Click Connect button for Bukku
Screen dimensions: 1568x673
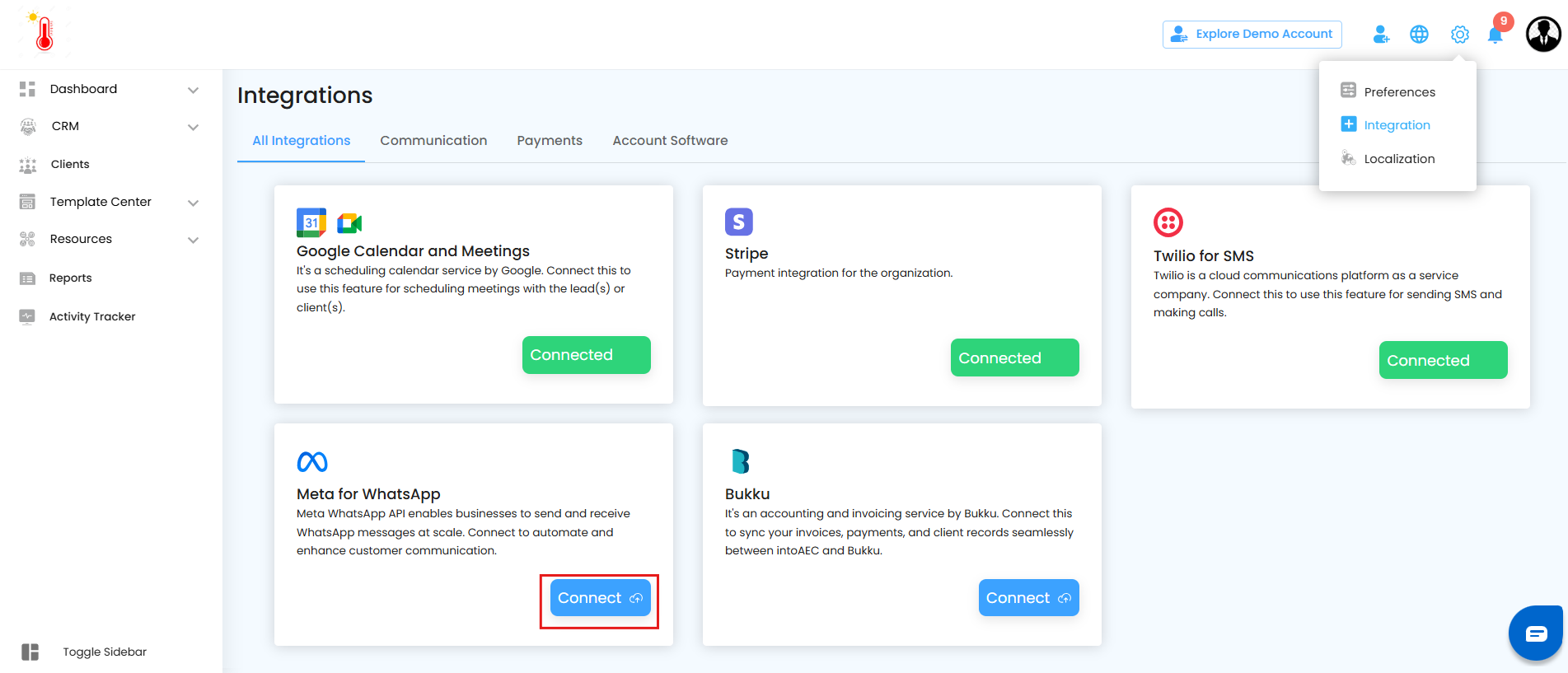[x=1028, y=598]
